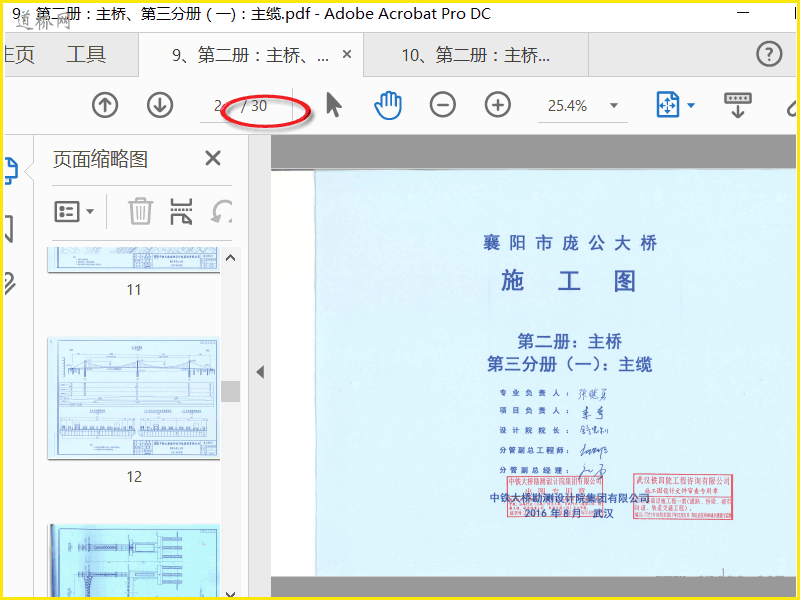
Task: Collapse the navigation pane with the left triangle
Action: (x=260, y=372)
